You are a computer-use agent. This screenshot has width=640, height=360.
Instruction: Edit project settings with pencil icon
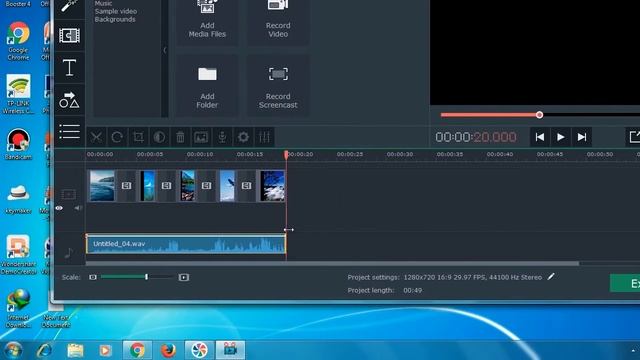click(x=551, y=277)
